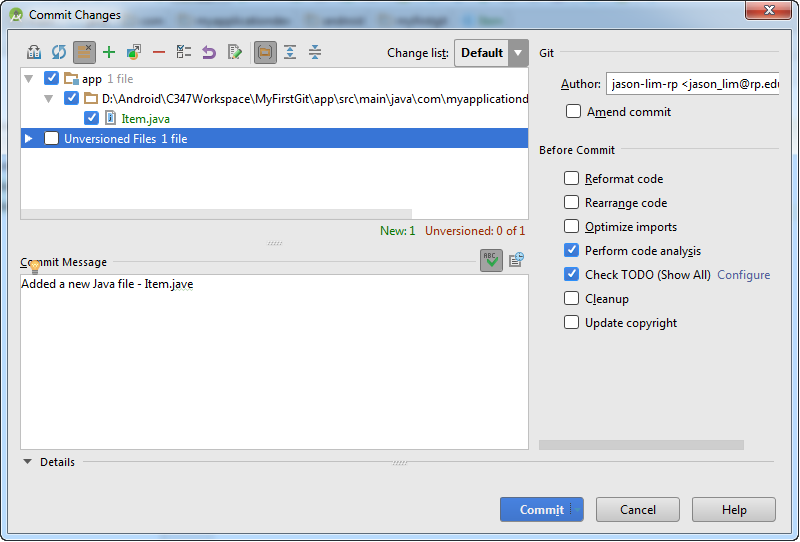800x542 pixels.
Task: Expand the Unversioned Files tree node
Action: [x=29, y=139]
